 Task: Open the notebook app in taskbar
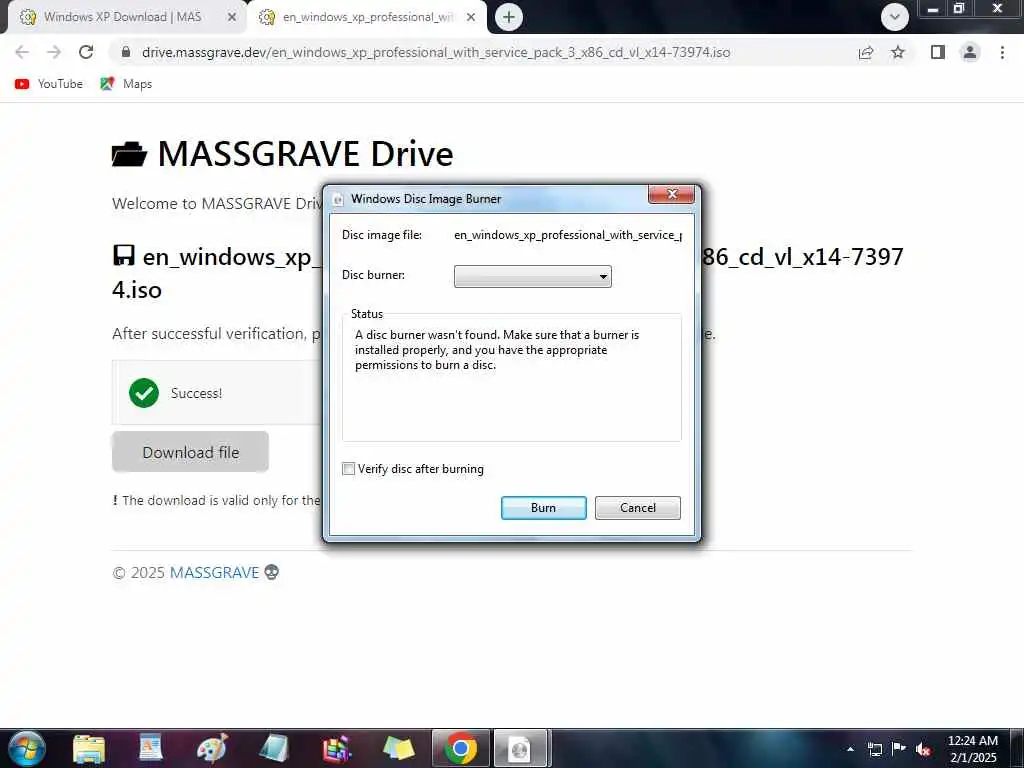click(x=274, y=749)
